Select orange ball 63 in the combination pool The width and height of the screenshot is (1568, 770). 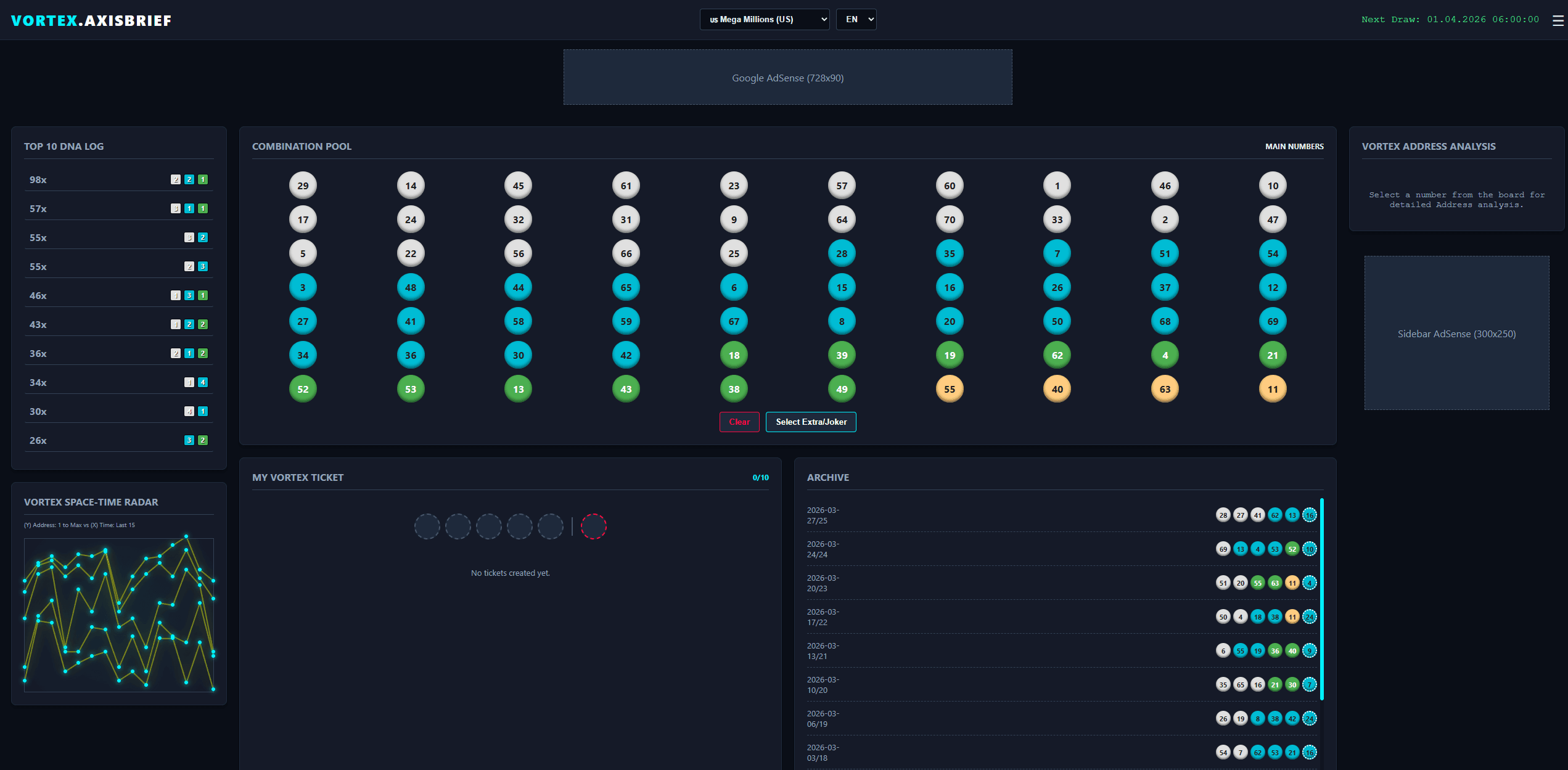1165,388
